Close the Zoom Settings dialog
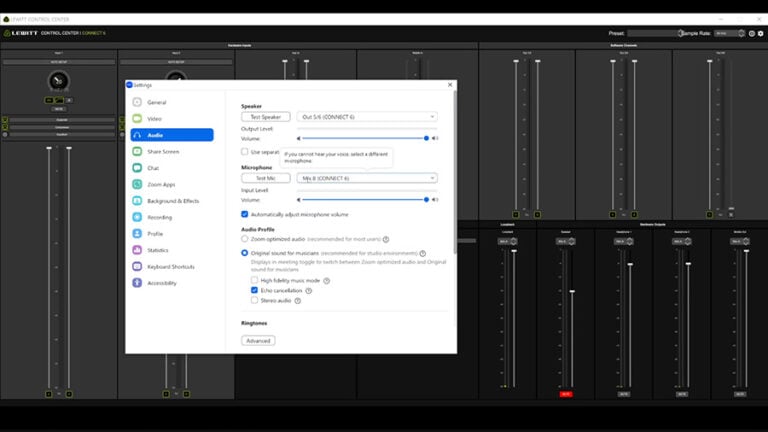Viewport: 768px width, 432px height. pyautogui.click(x=450, y=85)
